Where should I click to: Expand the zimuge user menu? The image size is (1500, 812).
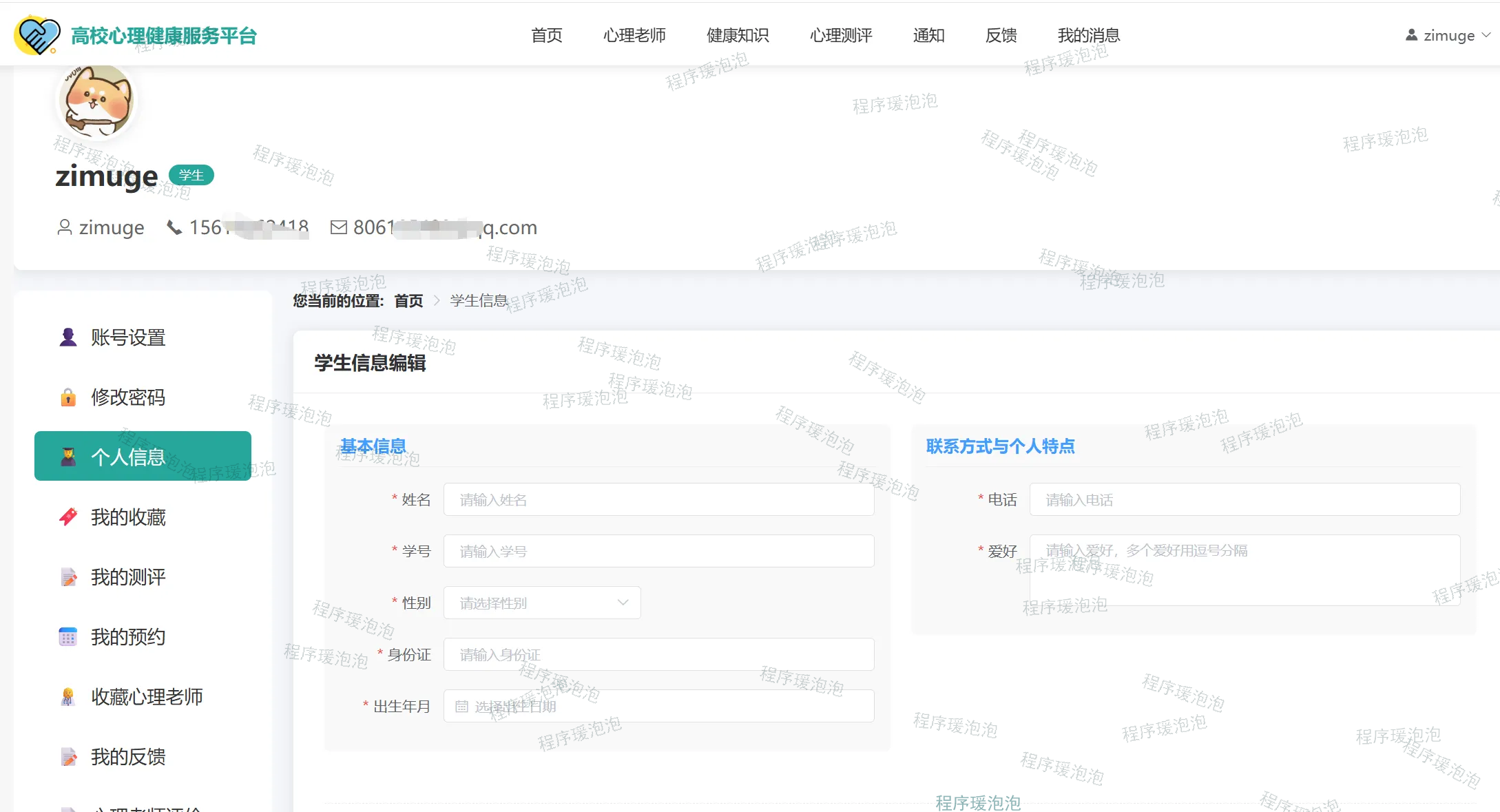[1448, 35]
